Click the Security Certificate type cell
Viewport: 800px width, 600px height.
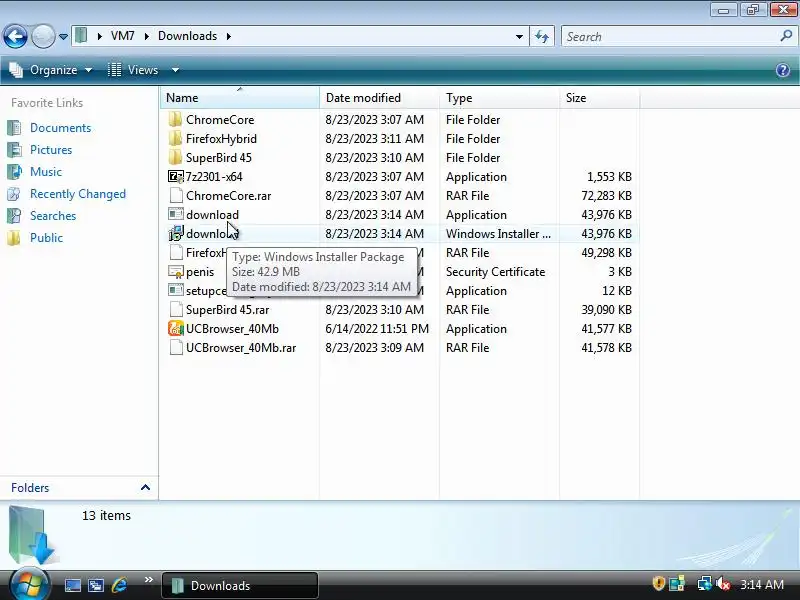tap(495, 271)
